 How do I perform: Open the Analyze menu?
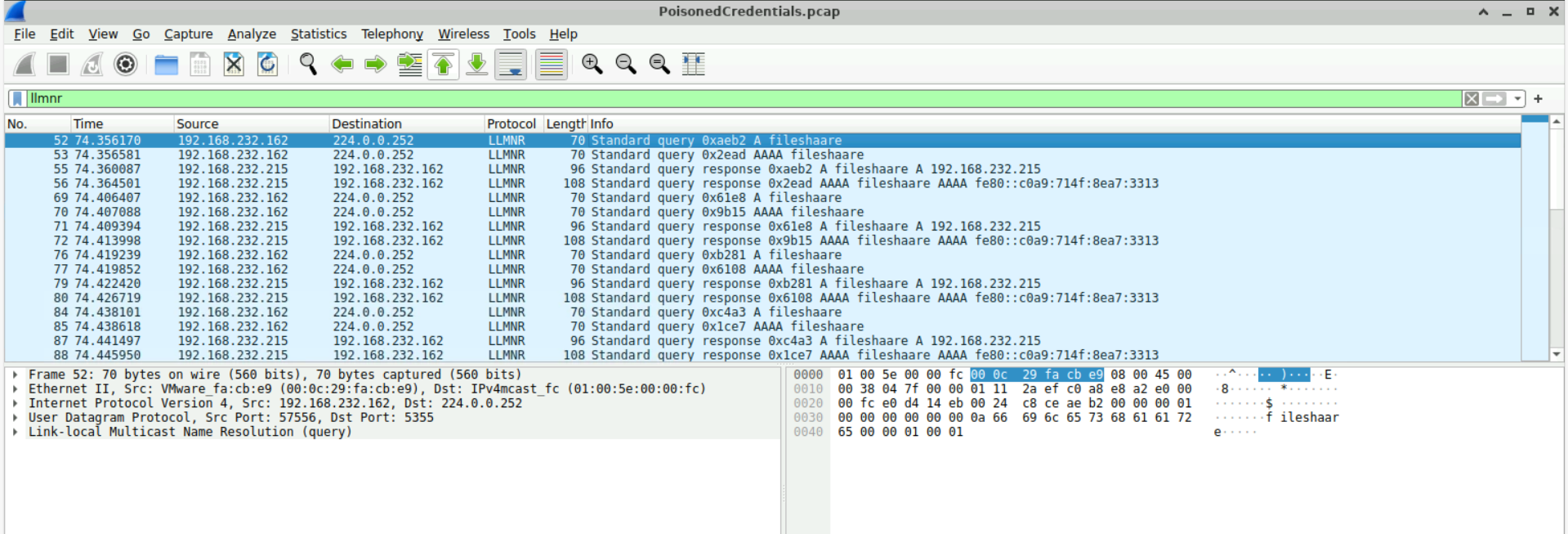(252, 34)
